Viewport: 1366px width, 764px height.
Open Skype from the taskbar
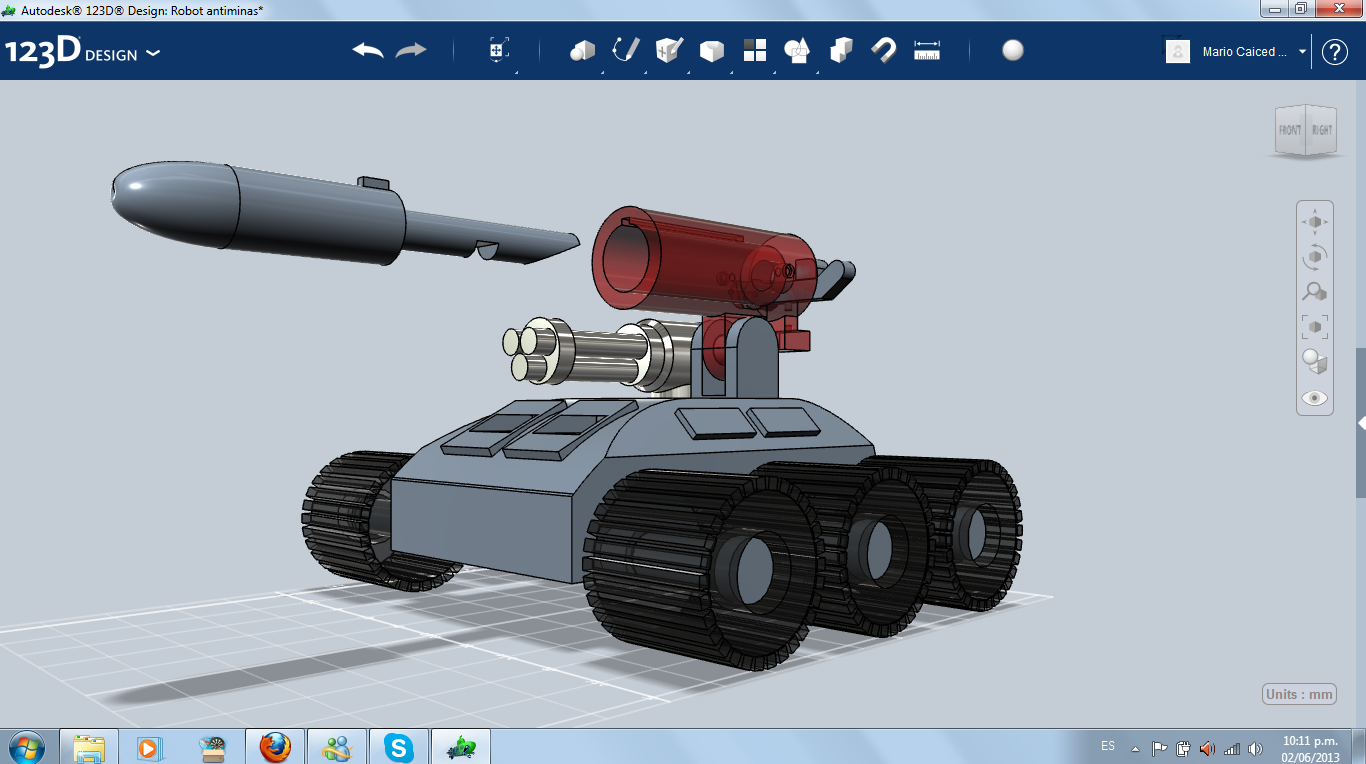[399, 747]
